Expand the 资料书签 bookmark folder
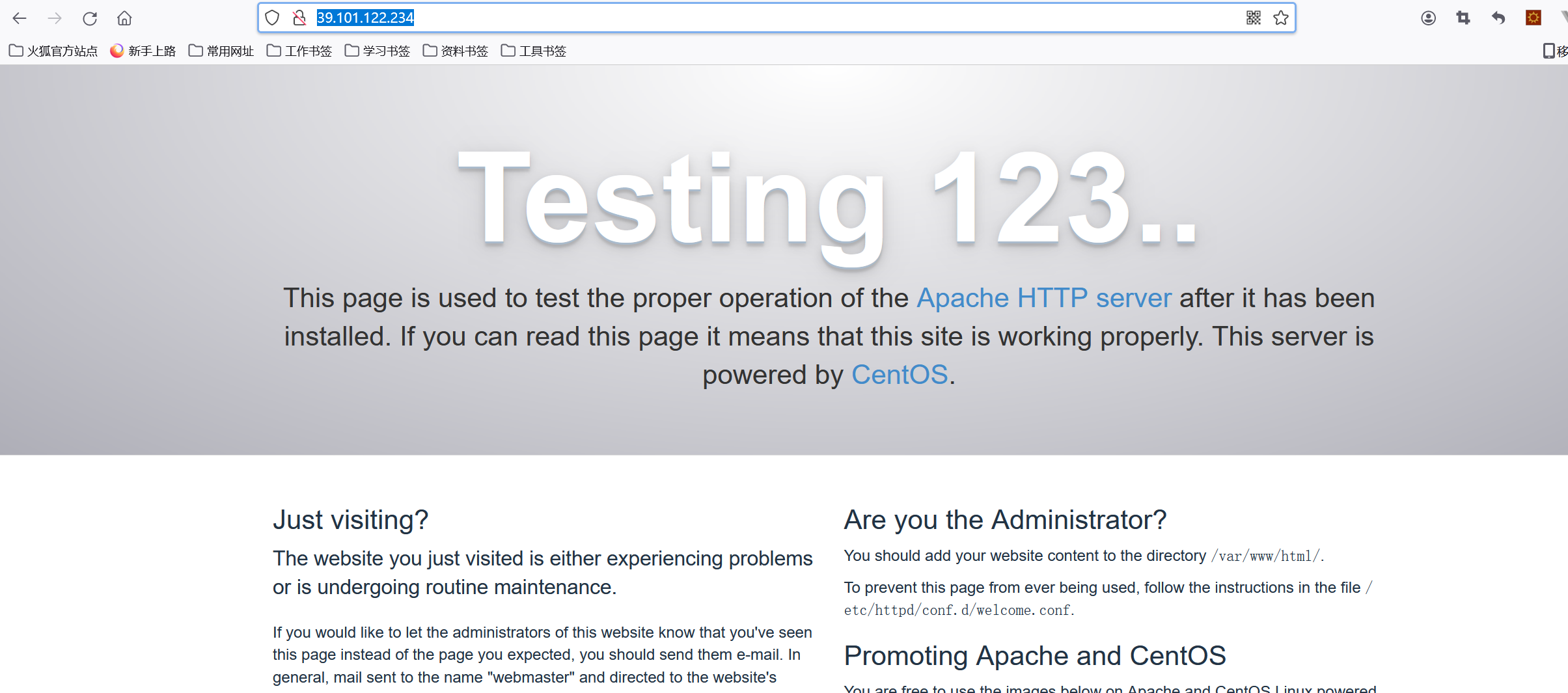 click(456, 51)
